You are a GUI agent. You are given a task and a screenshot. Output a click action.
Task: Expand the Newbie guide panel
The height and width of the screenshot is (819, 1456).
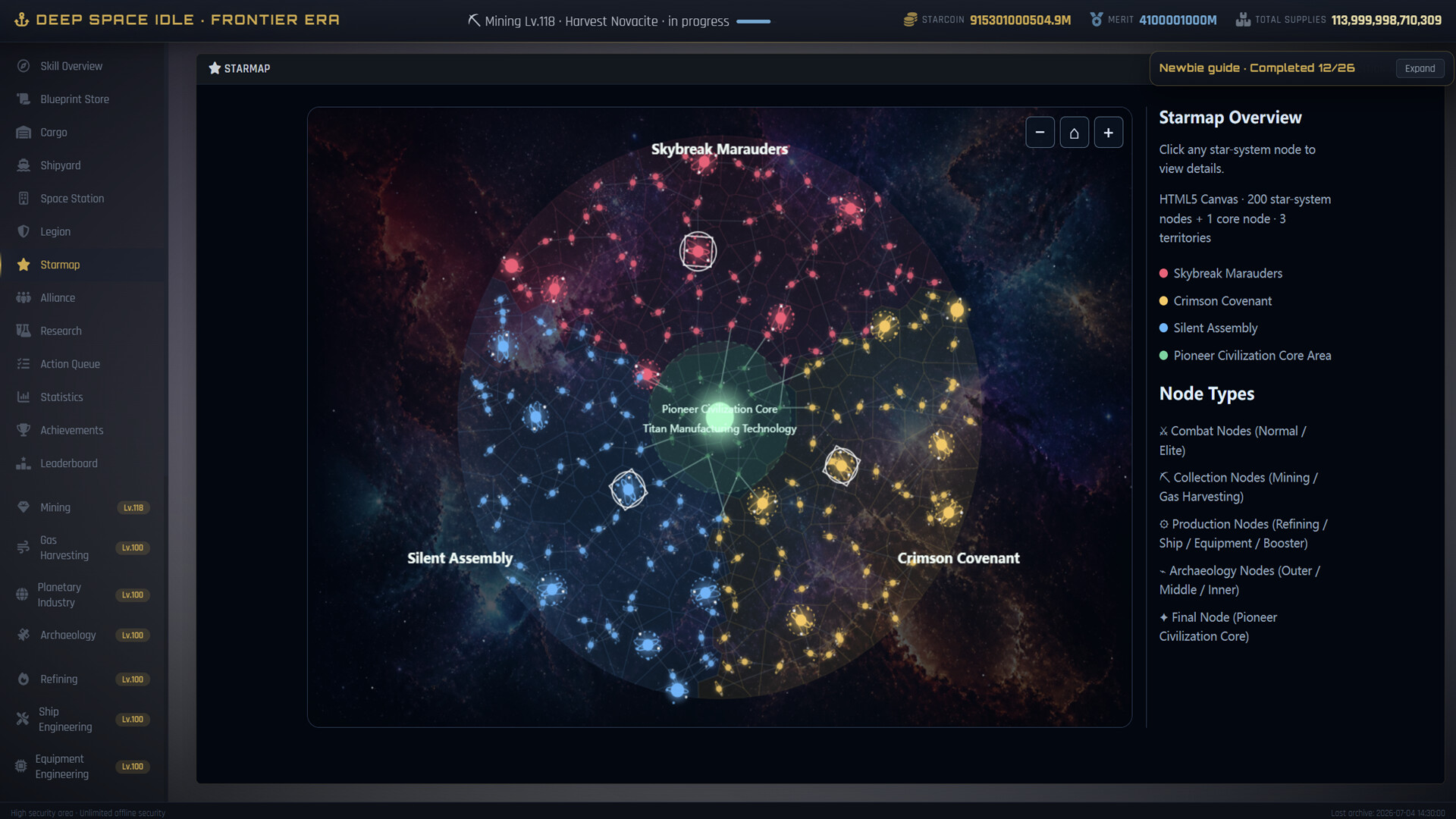click(x=1420, y=68)
